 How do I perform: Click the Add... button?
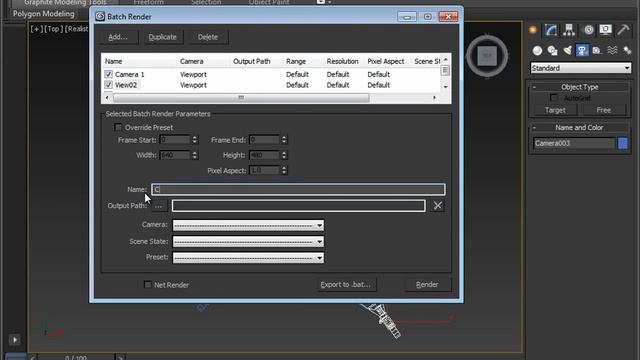coord(118,37)
